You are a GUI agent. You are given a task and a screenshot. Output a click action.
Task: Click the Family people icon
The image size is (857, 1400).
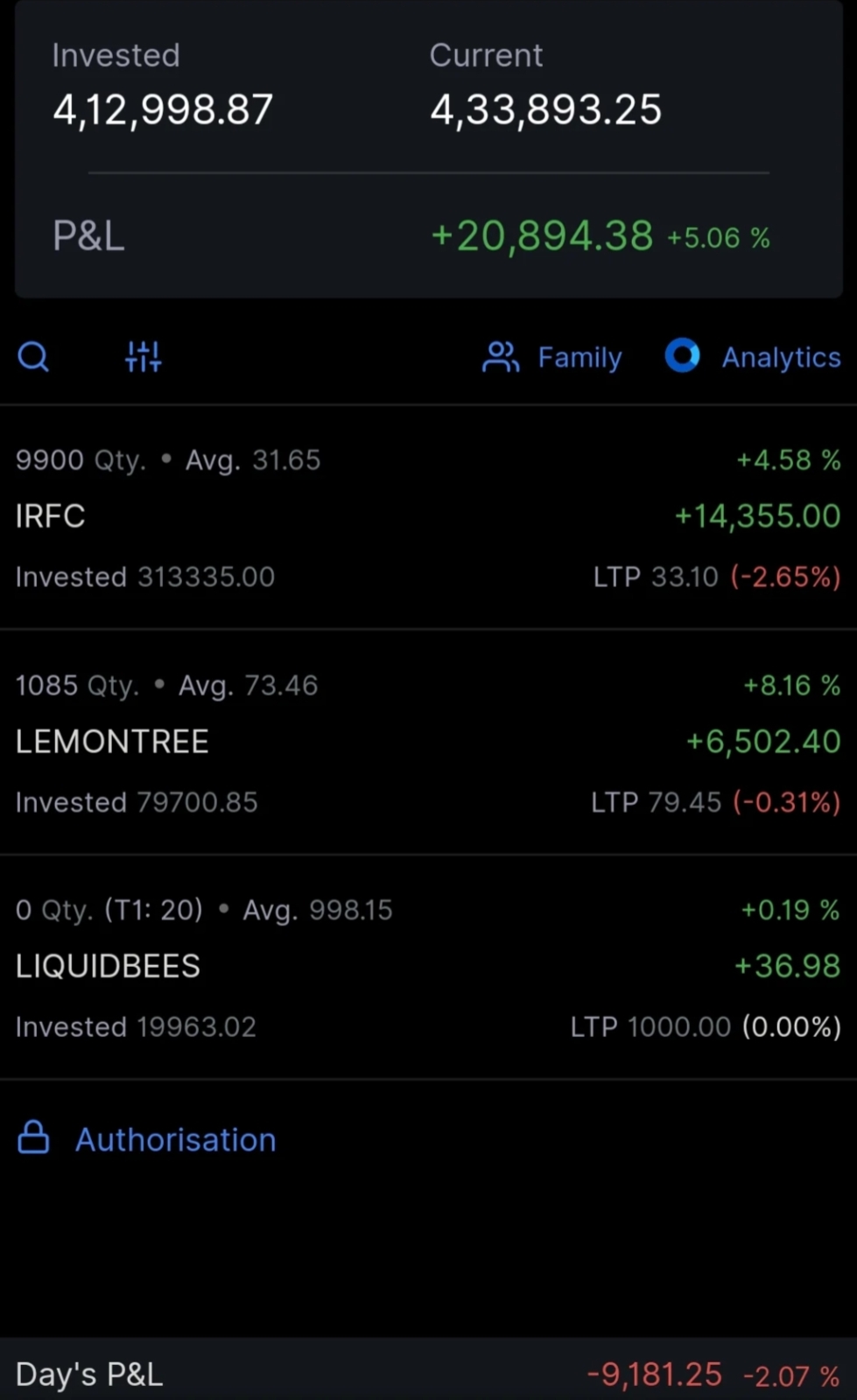point(501,357)
